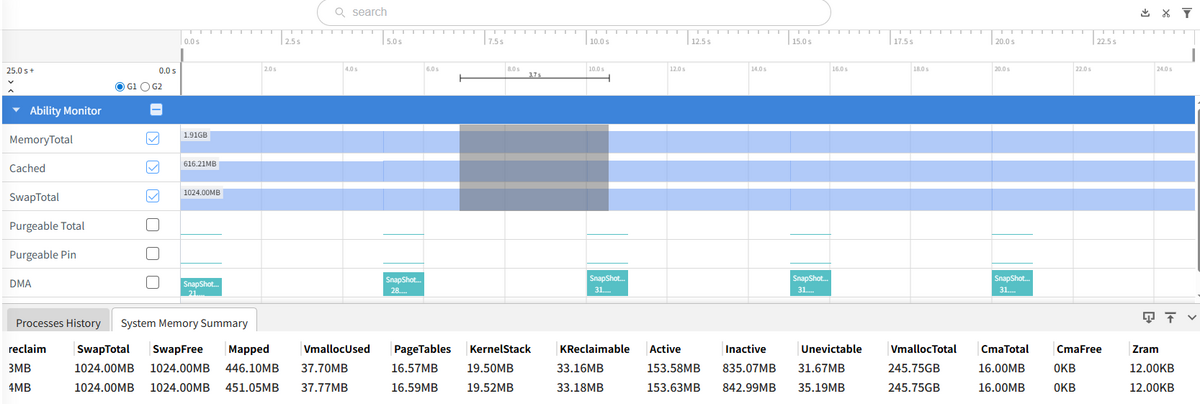
Task: Click the gray selected range in timeline
Action: pos(533,168)
